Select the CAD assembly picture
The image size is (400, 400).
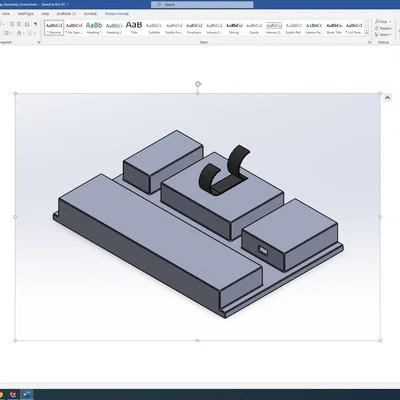[198, 217]
